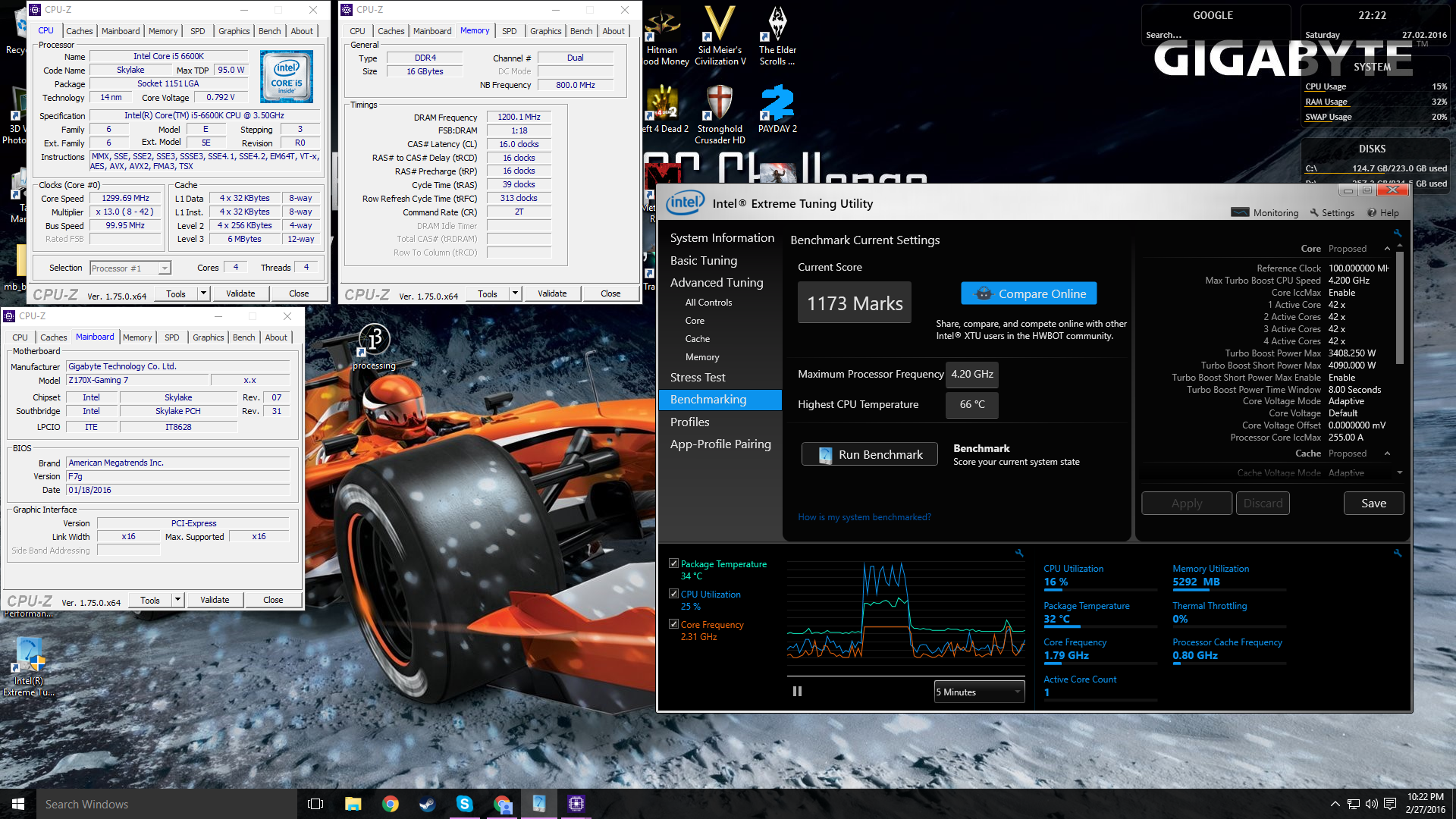Click wrench icon above Memory Utilization panel
The width and height of the screenshot is (1456, 819).
1397,554
